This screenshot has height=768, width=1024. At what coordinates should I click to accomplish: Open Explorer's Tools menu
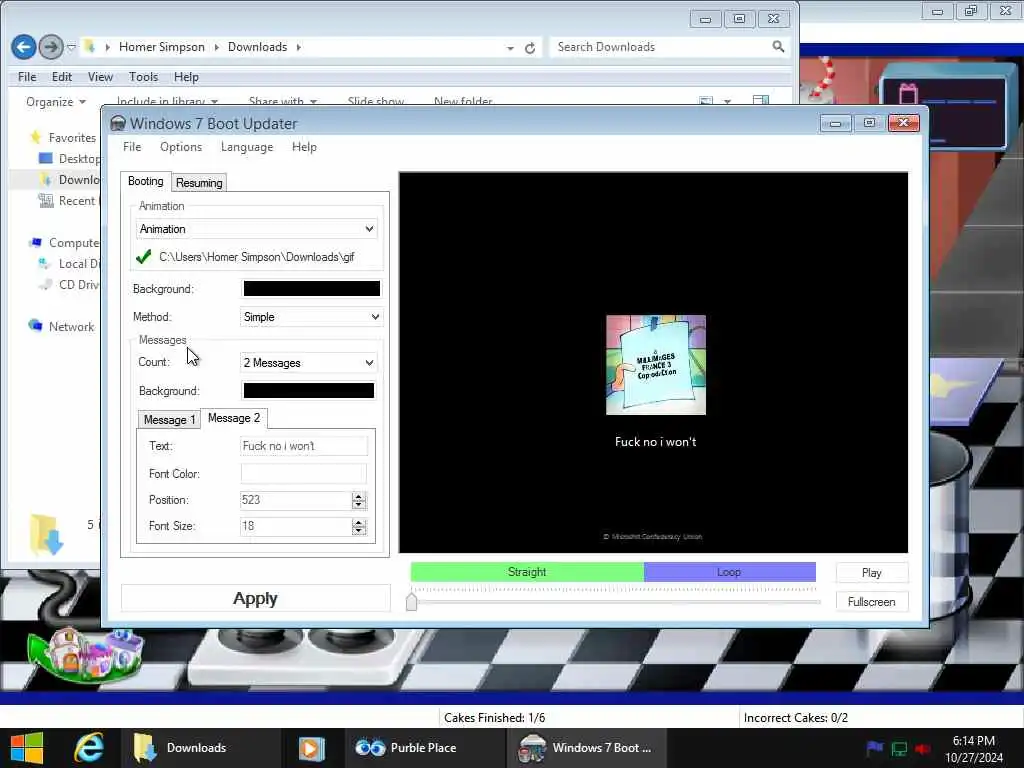144,77
